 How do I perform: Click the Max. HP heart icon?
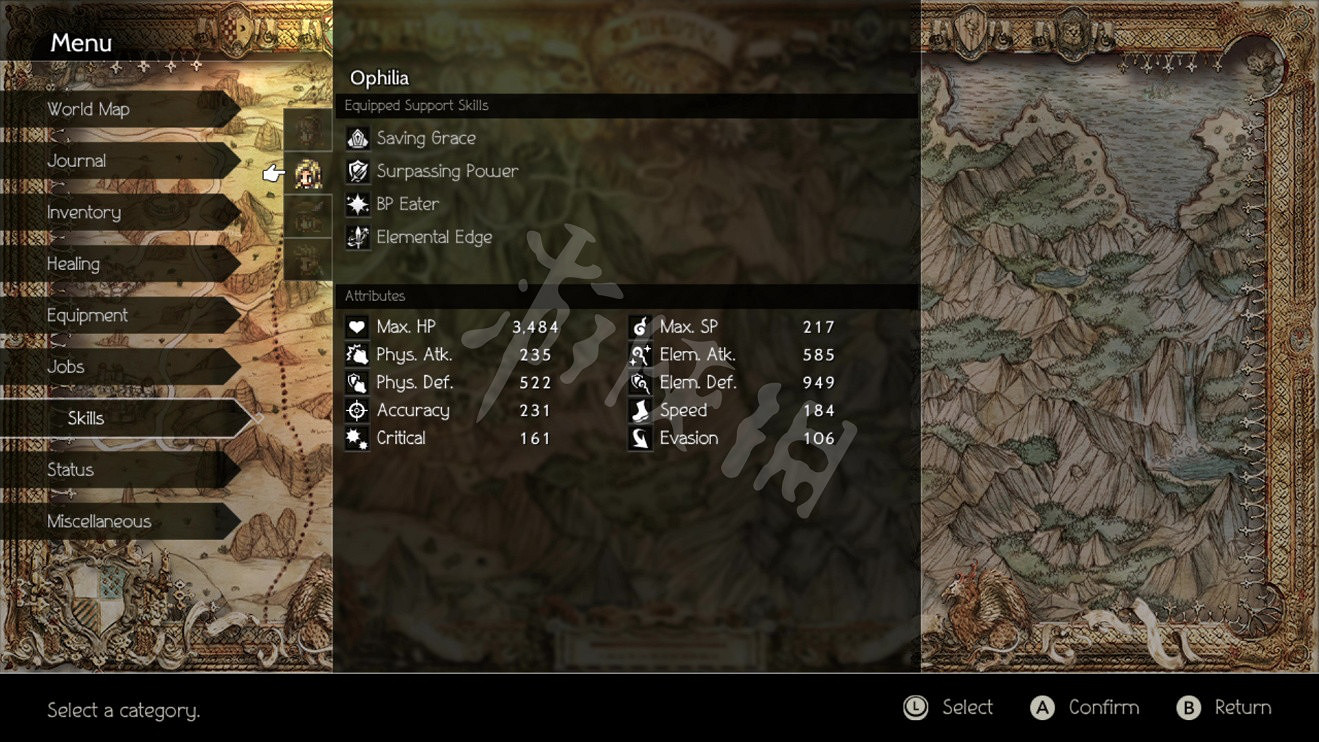coord(357,327)
